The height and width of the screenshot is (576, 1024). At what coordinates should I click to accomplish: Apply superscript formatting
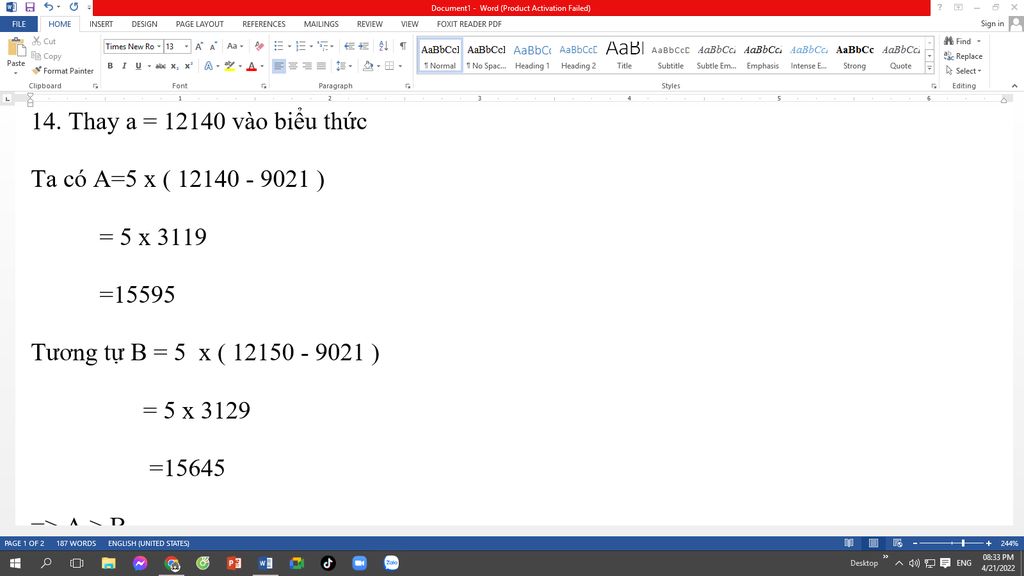click(189, 66)
